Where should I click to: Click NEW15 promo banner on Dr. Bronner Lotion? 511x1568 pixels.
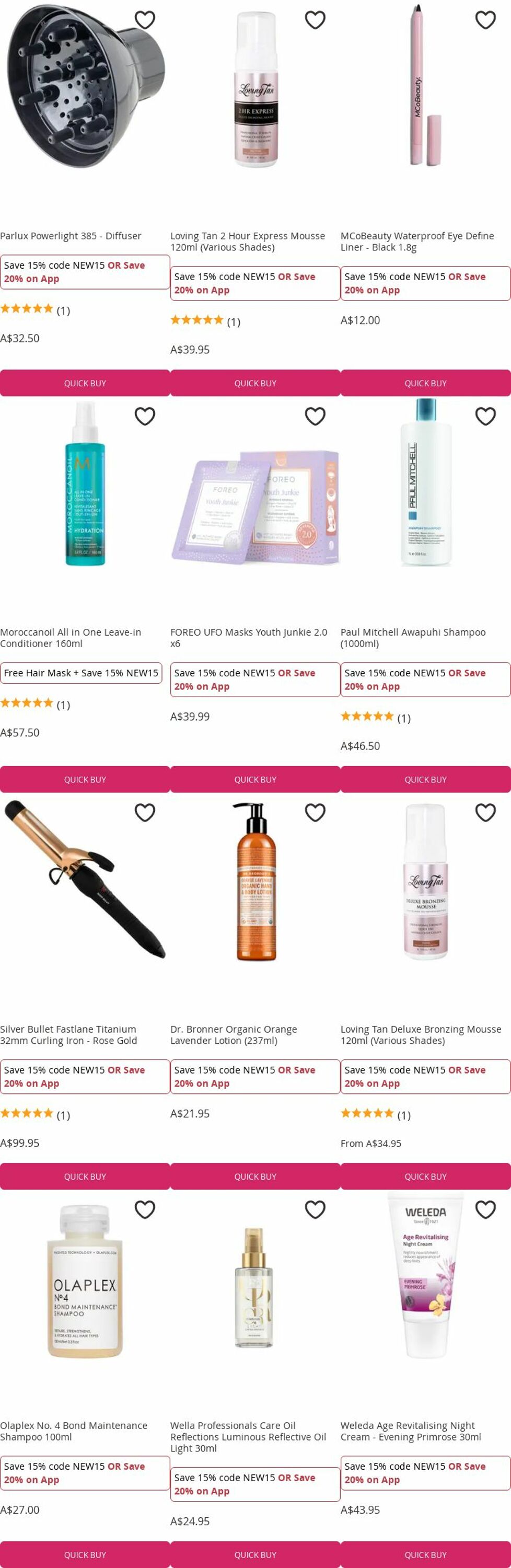(255, 1076)
